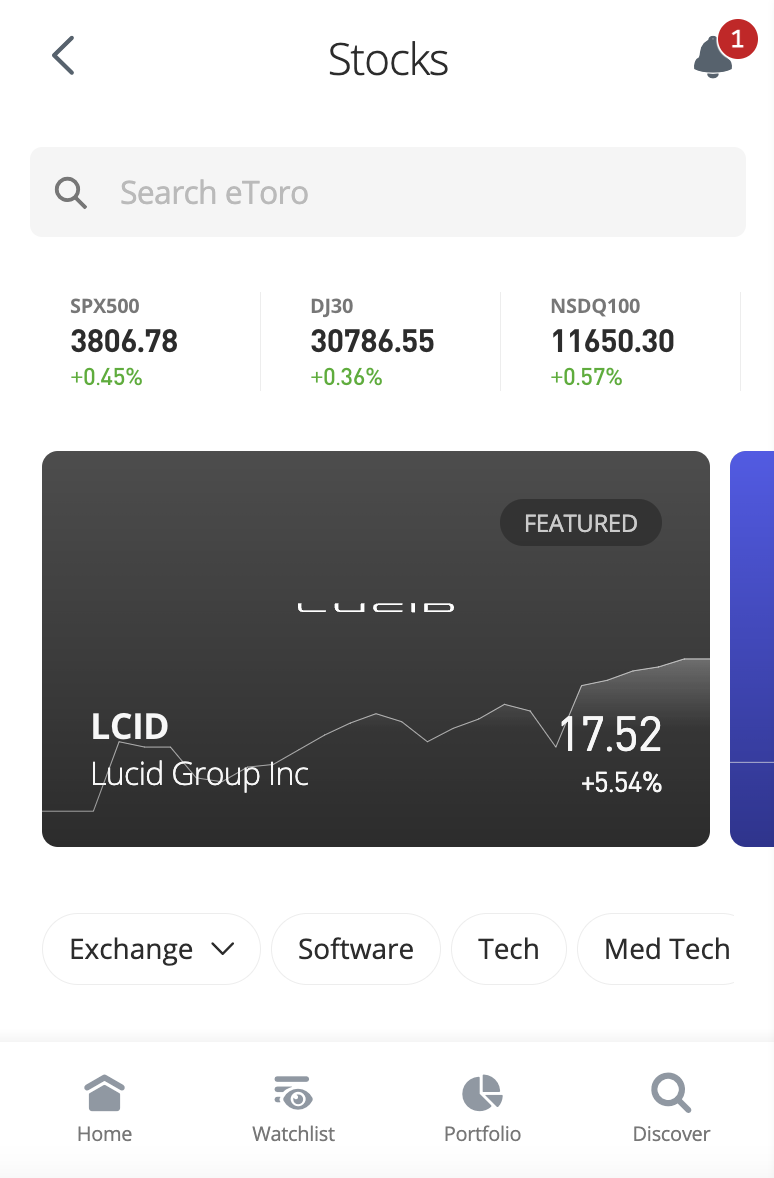Tap the back arrow icon
Viewport: 774px width, 1178px height.
coord(63,56)
